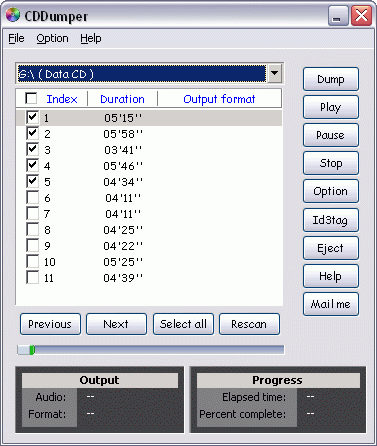Go to Previous track button
The width and height of the screenshot is (377, 446).
[50, 324]
